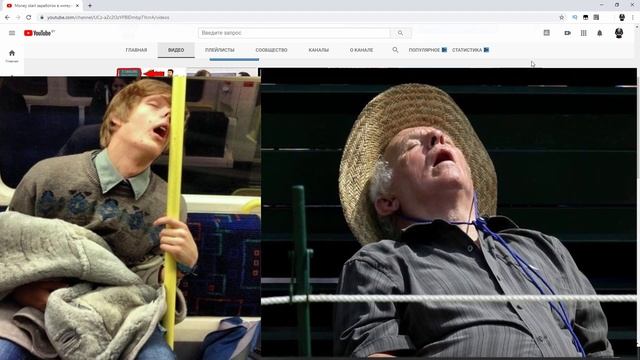Open the YouTube account avatar menu
The width and height of the screenshot is (640, 360).
click(x=619, y=33)
